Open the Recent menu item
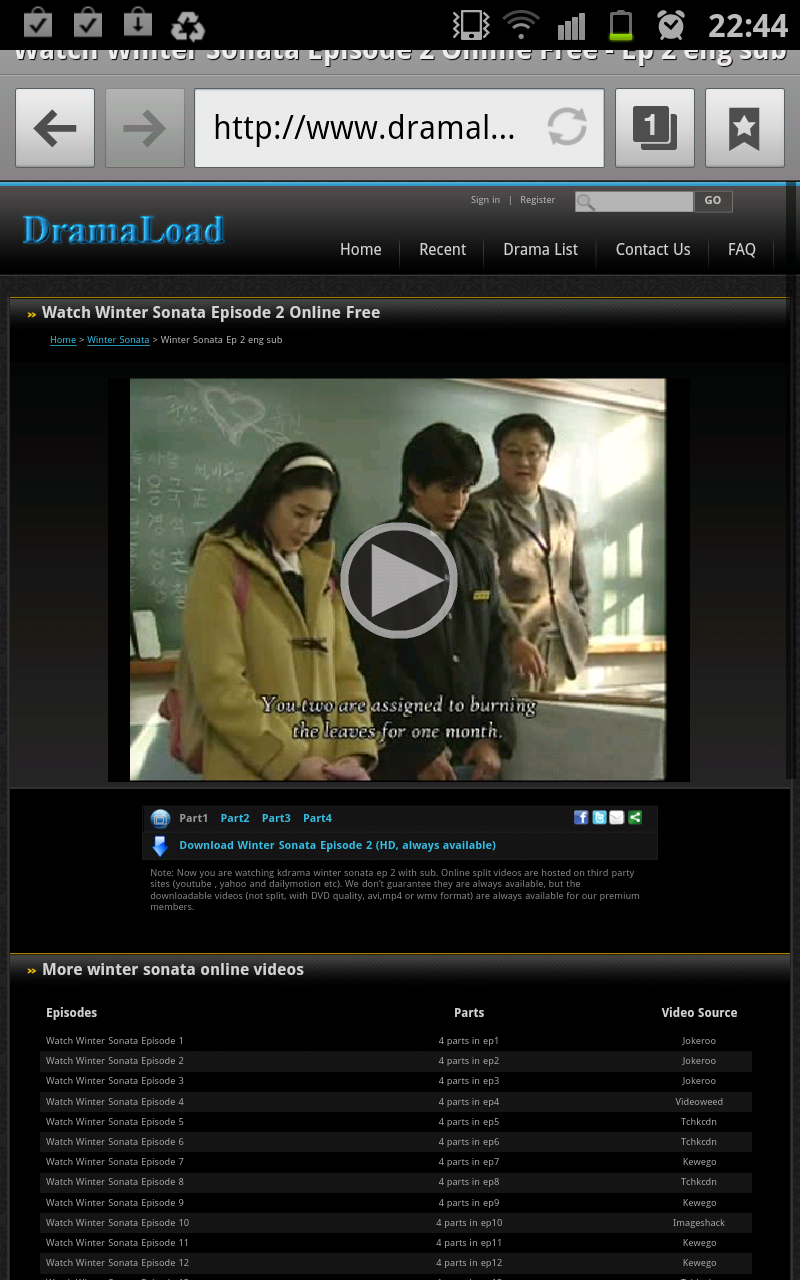 (442, 250)
